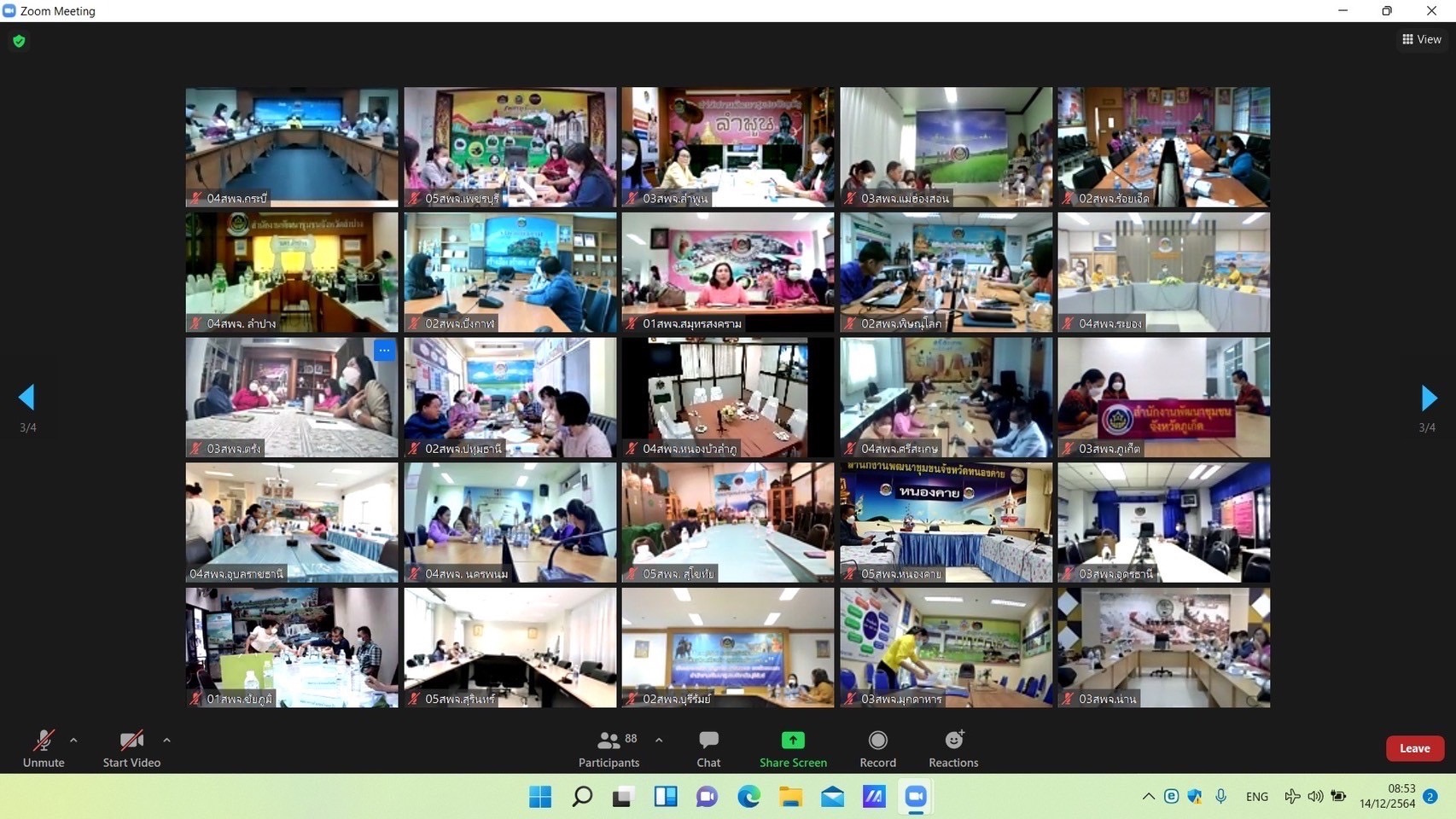Click Share Screen
Screen dimensions: 1456x819
[x=793, y=748]
